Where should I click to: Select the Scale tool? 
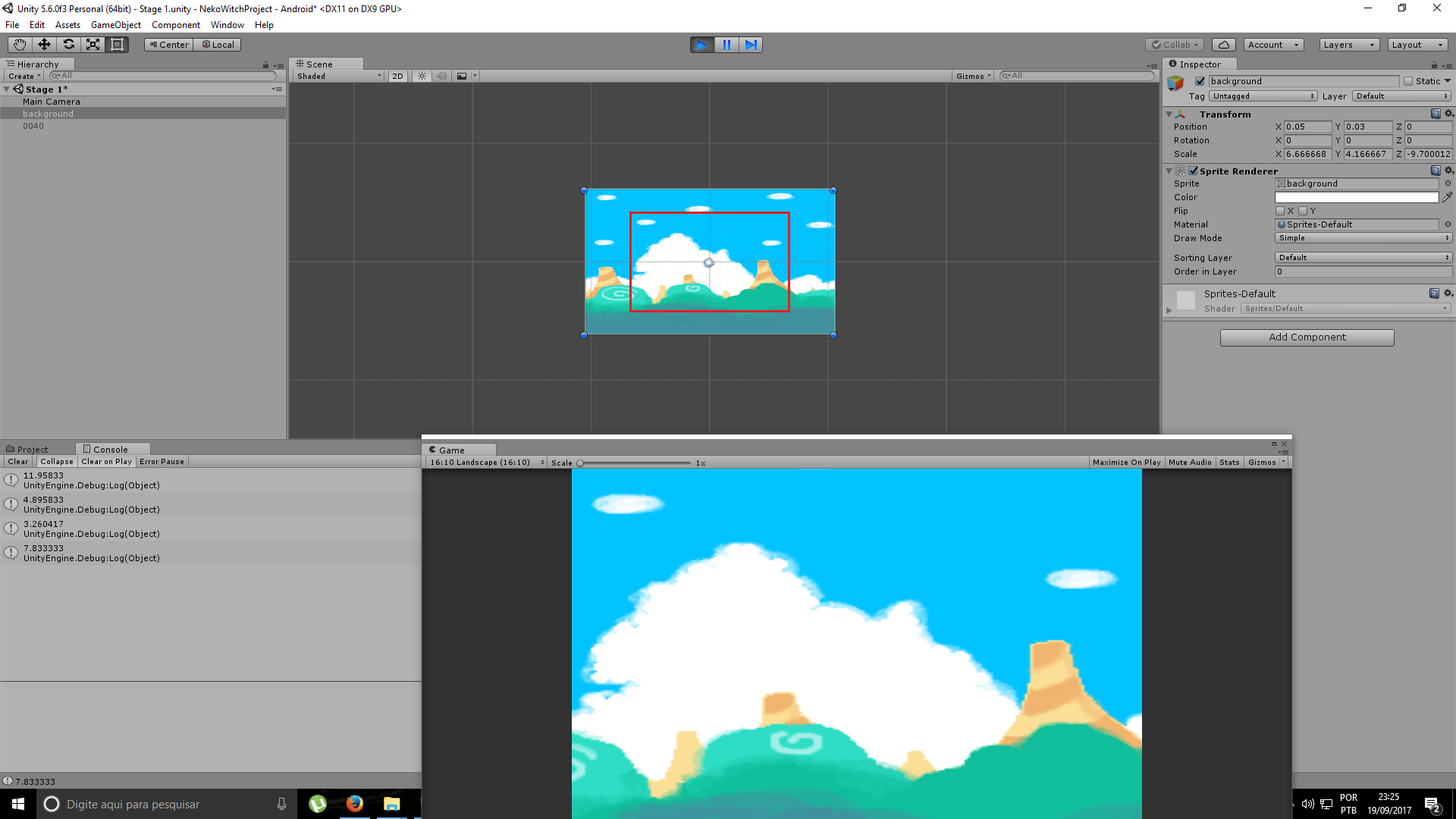coord(93,45)
